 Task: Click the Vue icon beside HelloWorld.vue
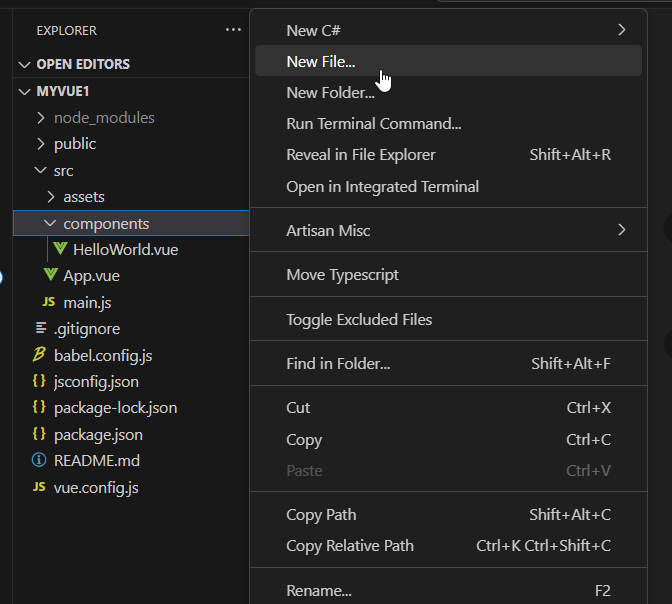tap(60, 249)
